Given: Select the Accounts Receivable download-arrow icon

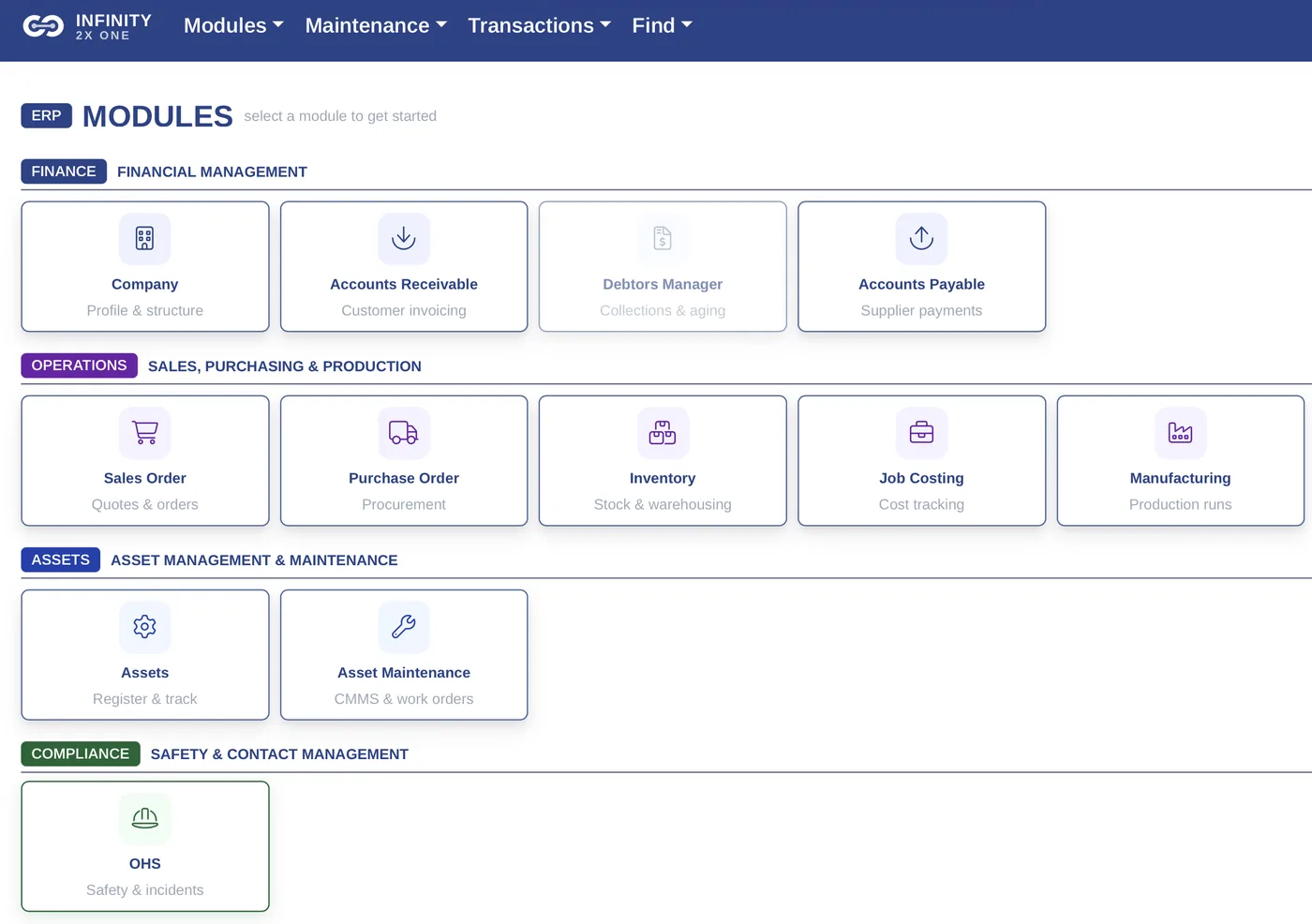Looking at the screenshot, I should point(404,239).
